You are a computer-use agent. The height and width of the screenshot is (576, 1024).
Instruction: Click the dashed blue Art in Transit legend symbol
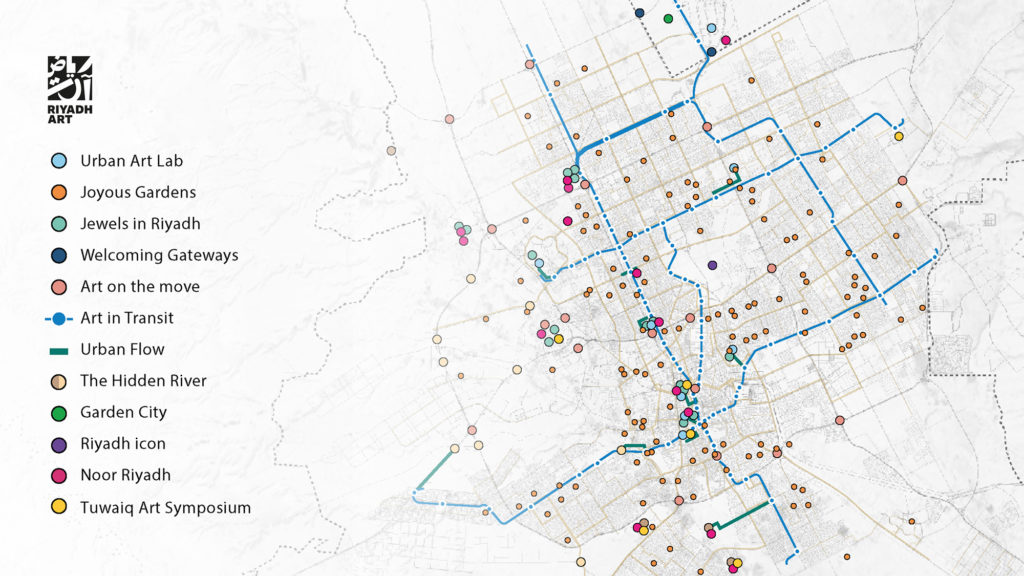[x=59, y=319]
